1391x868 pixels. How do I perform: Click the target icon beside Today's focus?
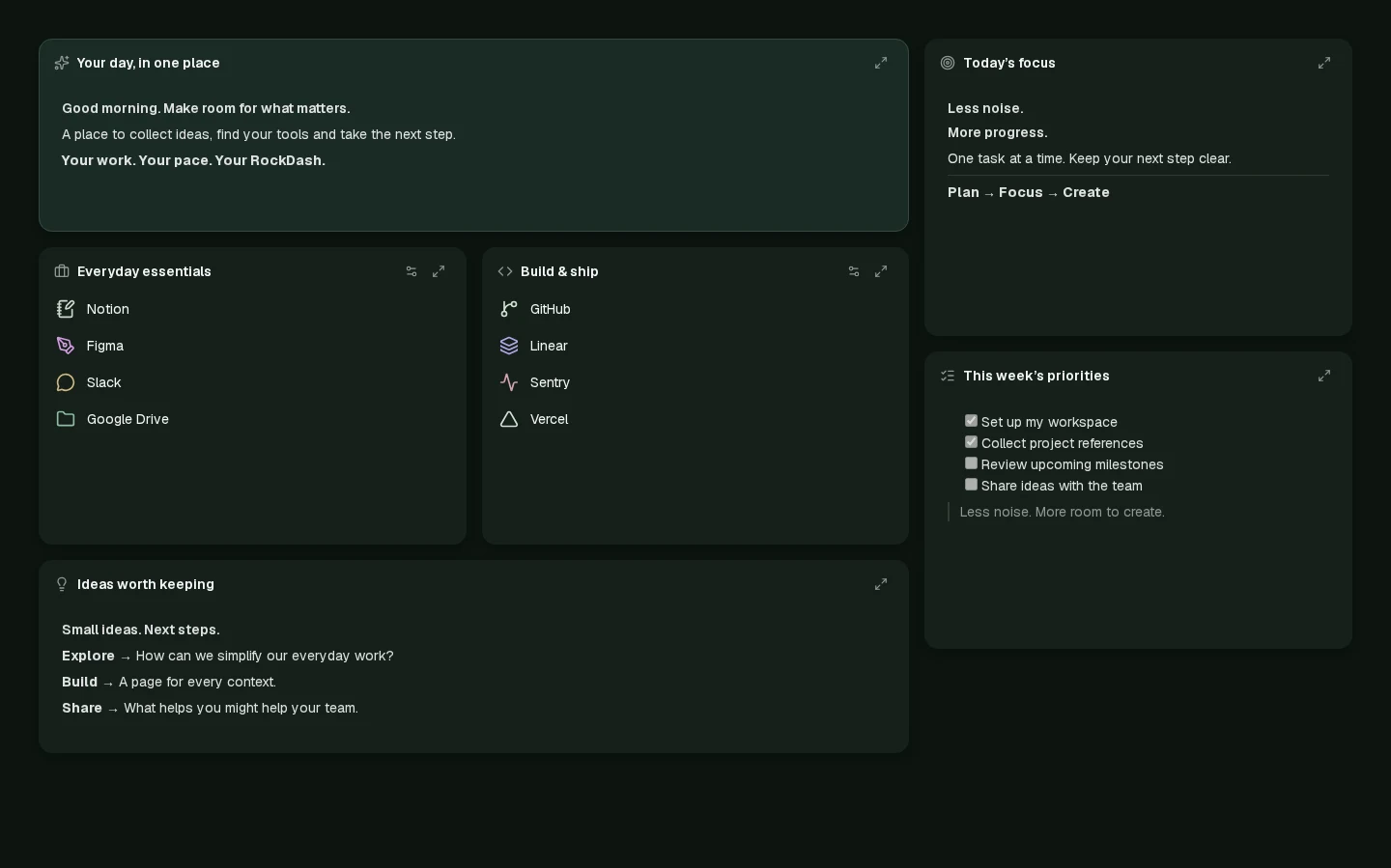(x=948, y=63)
